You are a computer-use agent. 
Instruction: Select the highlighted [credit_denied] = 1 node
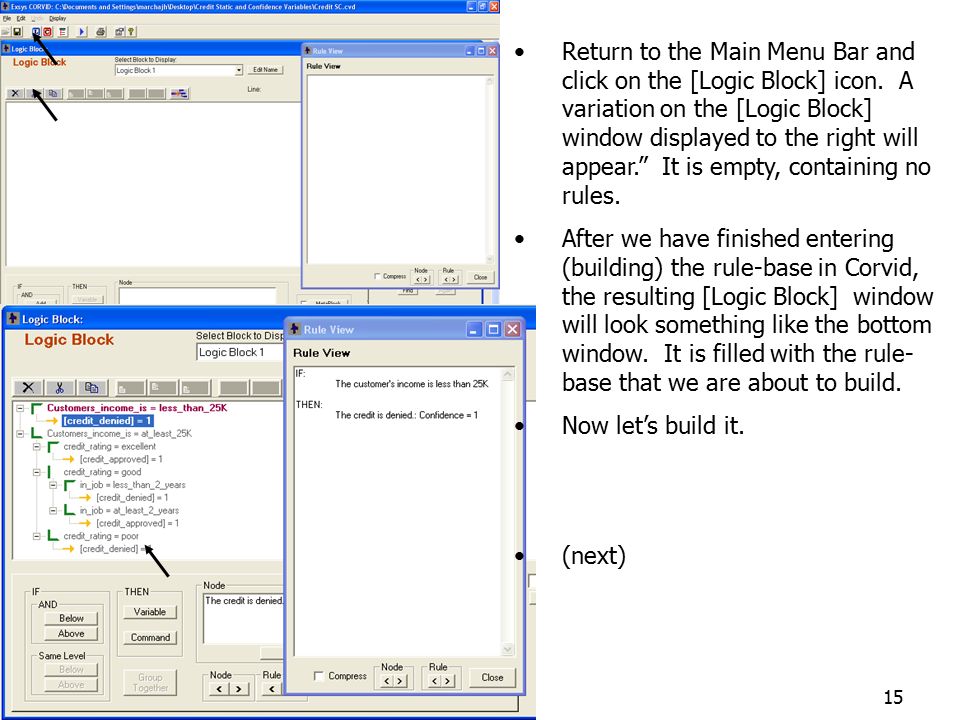107,421
